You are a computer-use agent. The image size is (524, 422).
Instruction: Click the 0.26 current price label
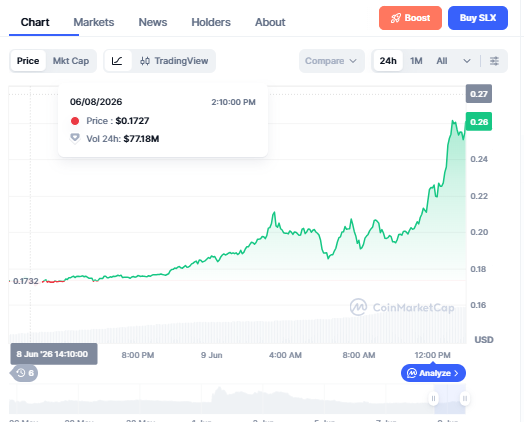pyautogui.click(x=479, y=122)
